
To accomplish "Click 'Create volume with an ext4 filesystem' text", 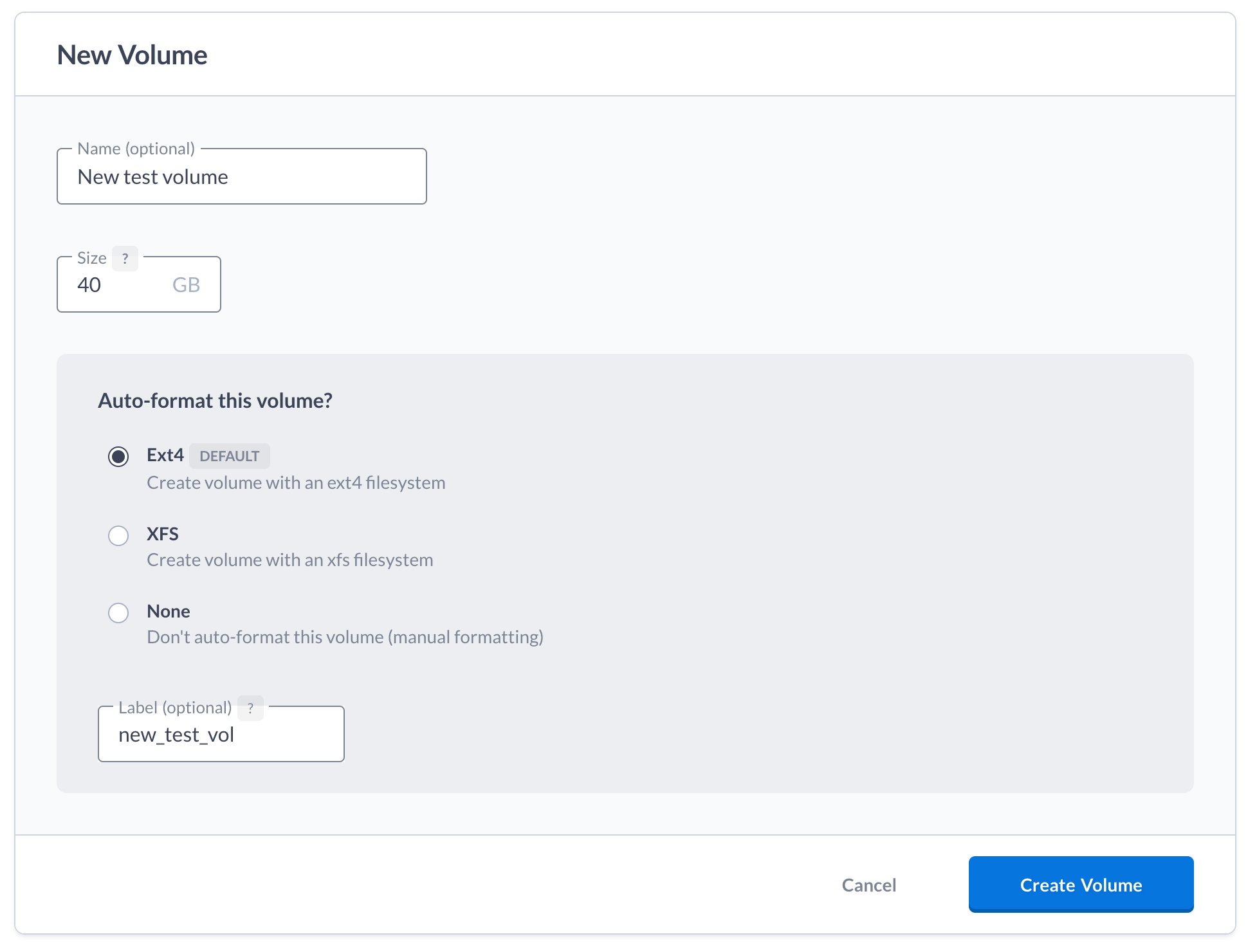I will 296,482.
